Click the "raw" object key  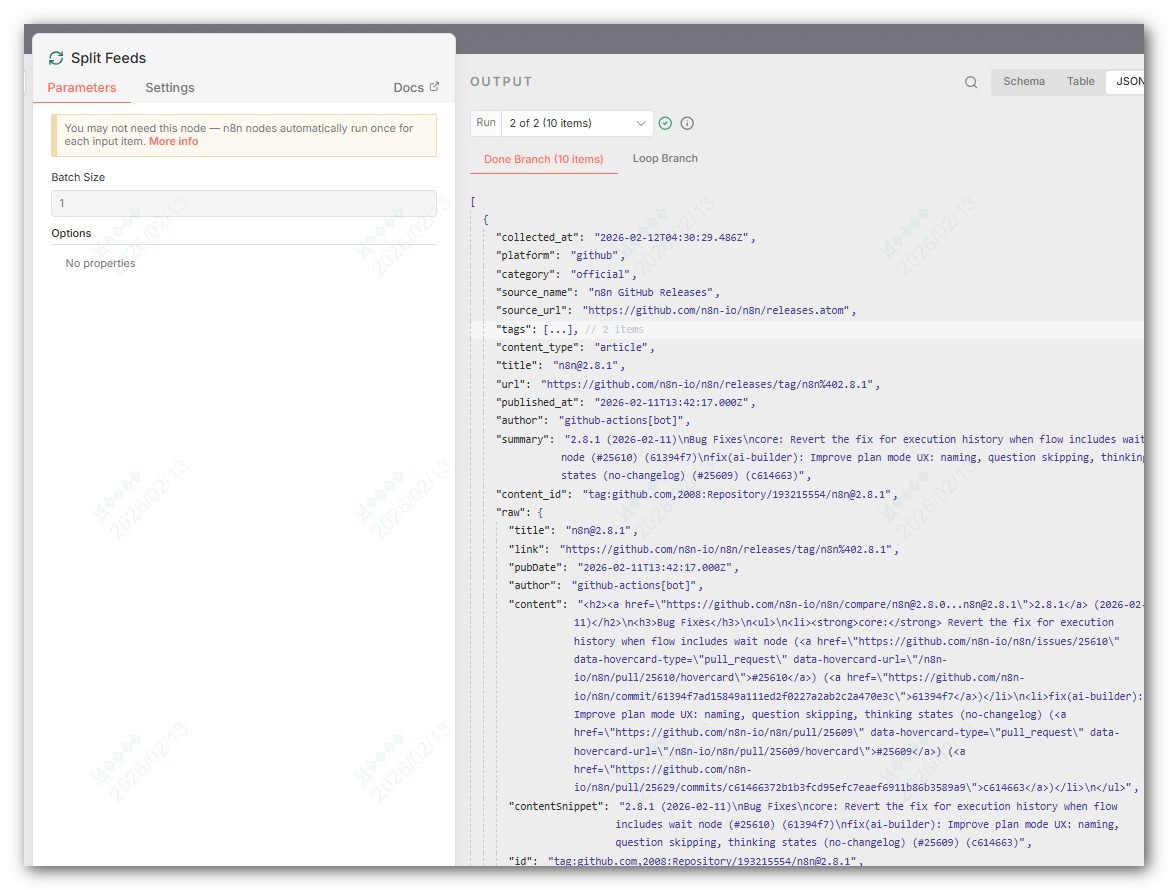(513, 512)
